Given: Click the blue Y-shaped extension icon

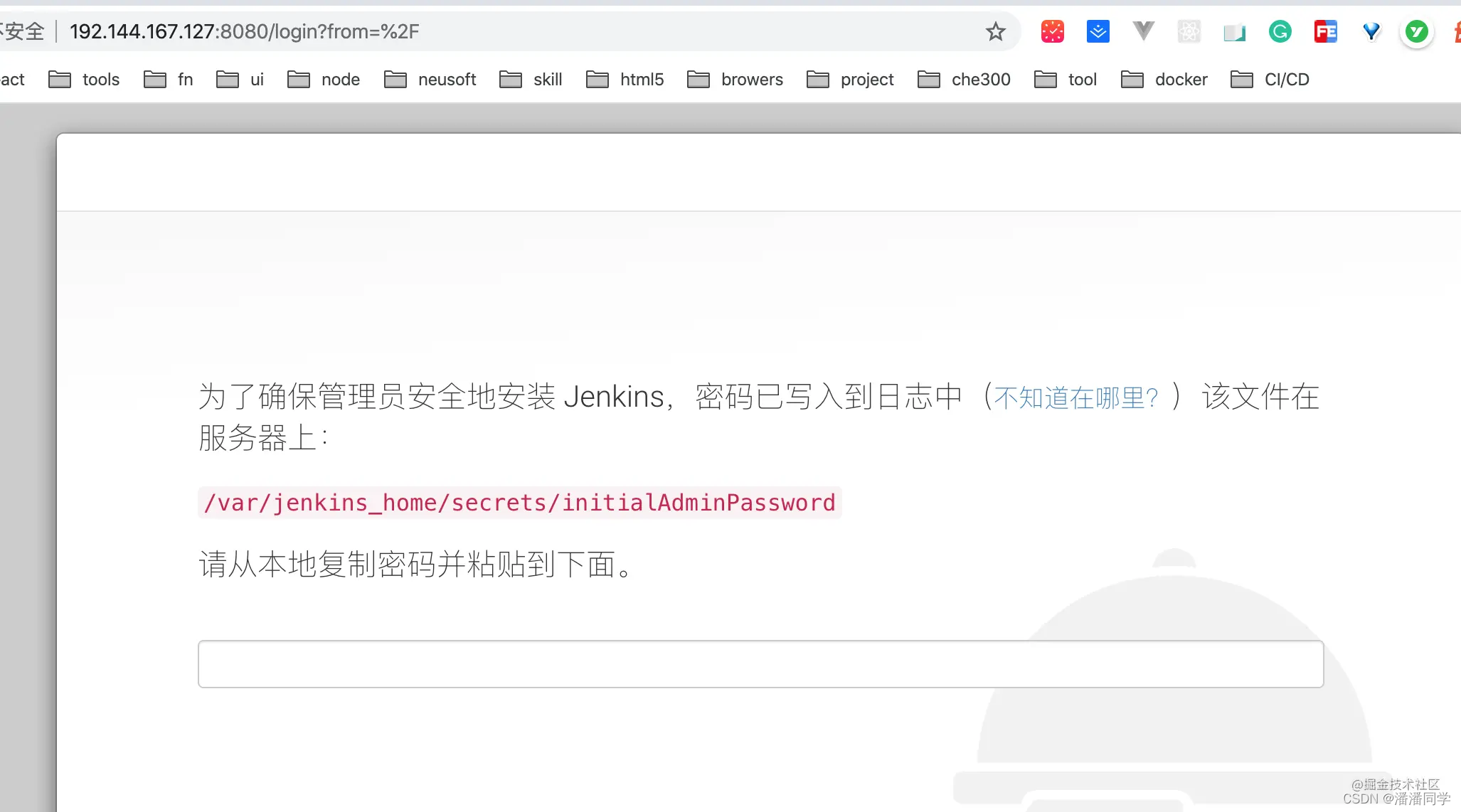Looking at the screenshot, I should [1371, 31].
